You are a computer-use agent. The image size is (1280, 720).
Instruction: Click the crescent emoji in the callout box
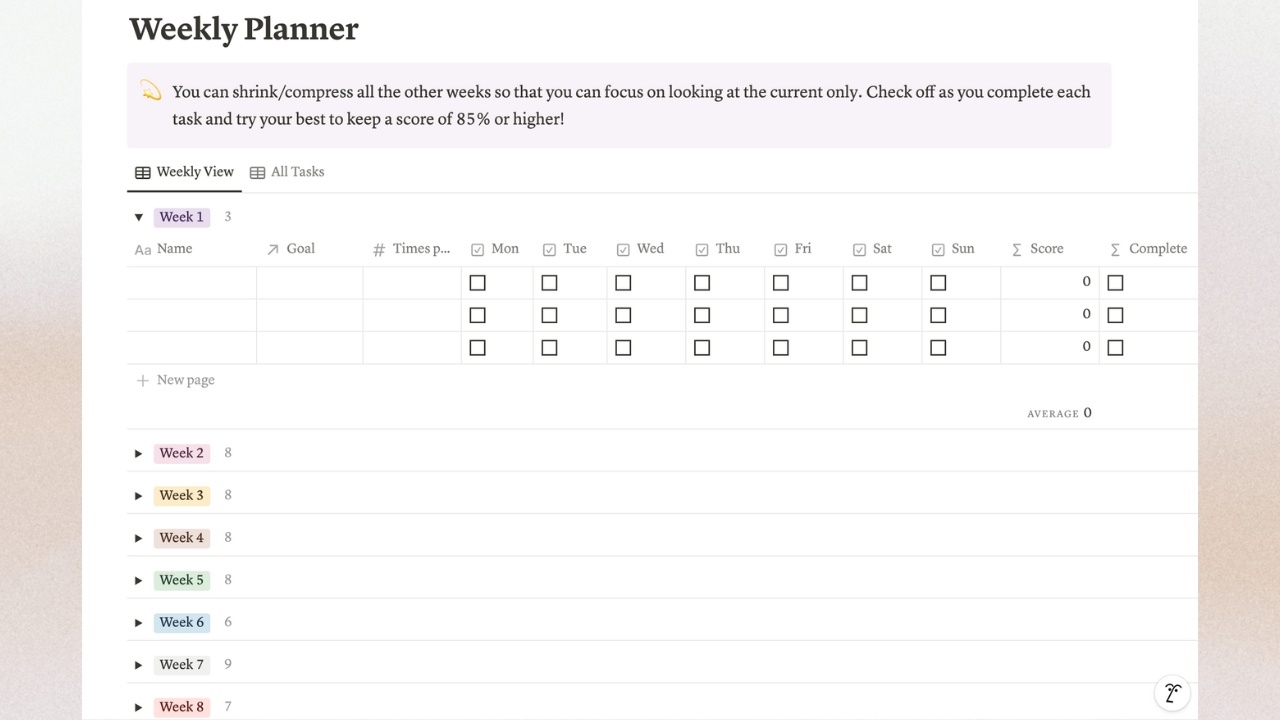tap(150, 91)
